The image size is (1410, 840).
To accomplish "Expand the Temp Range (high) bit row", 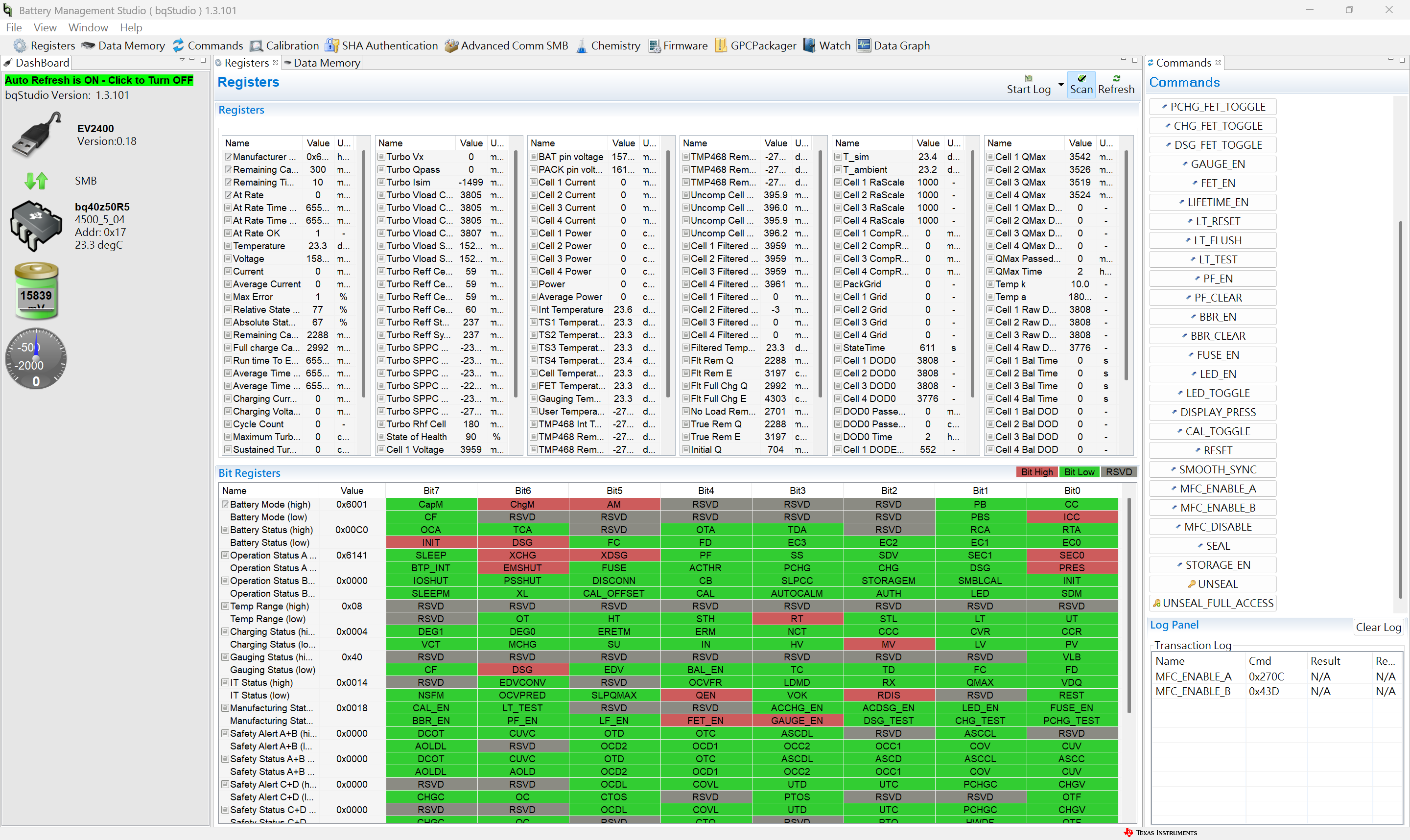I will [x=225, y=606].
